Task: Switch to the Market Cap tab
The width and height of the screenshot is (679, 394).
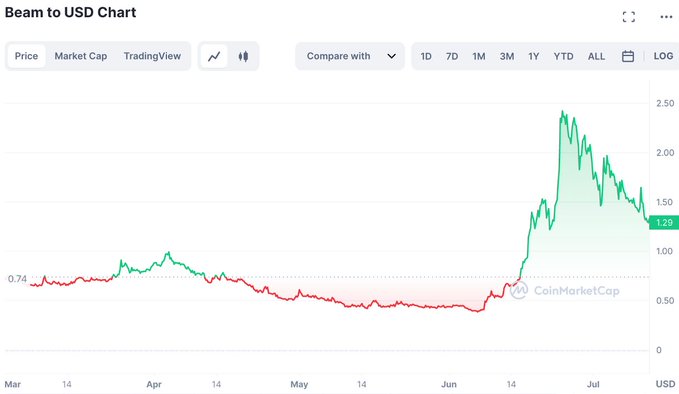Action: 81,56
